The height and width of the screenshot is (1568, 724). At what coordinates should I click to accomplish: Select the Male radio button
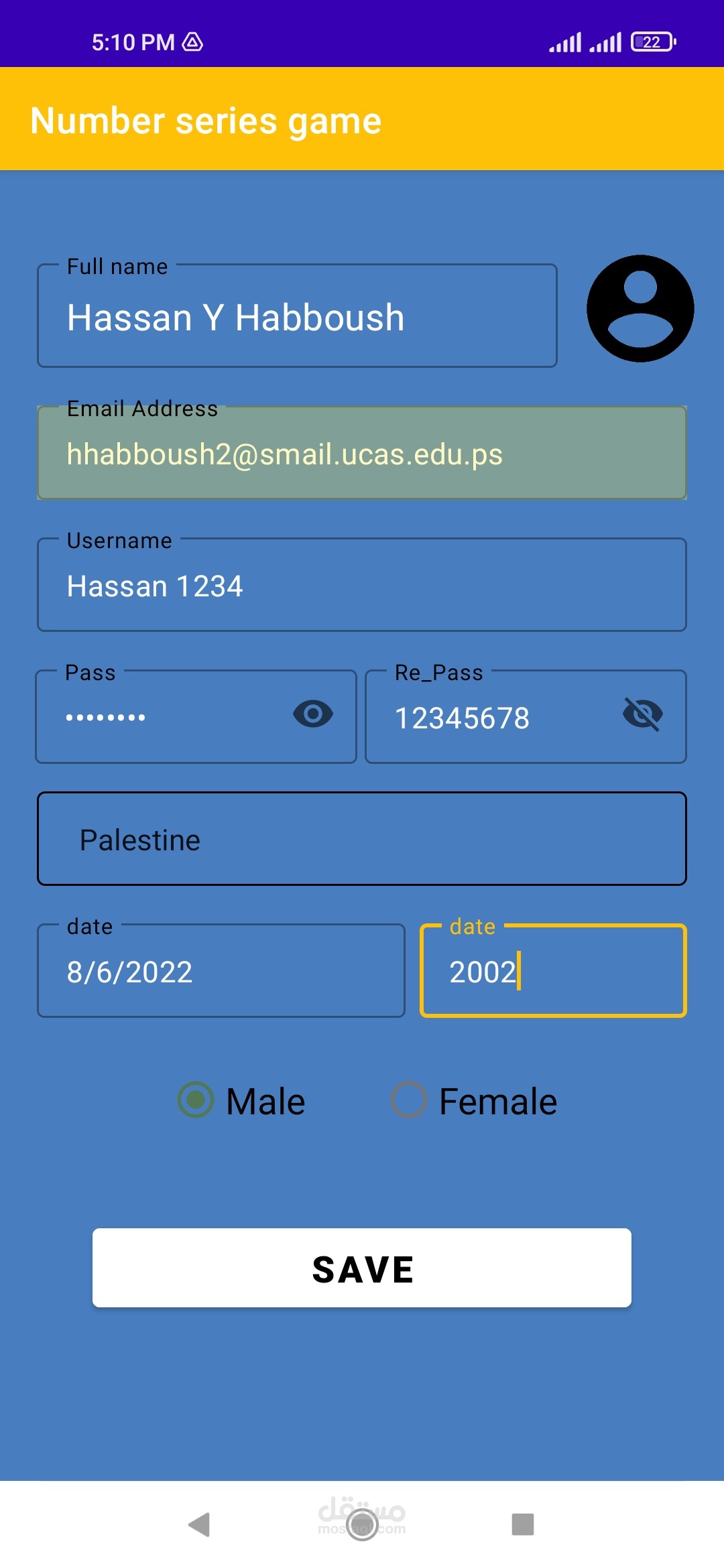(196, 1100)
